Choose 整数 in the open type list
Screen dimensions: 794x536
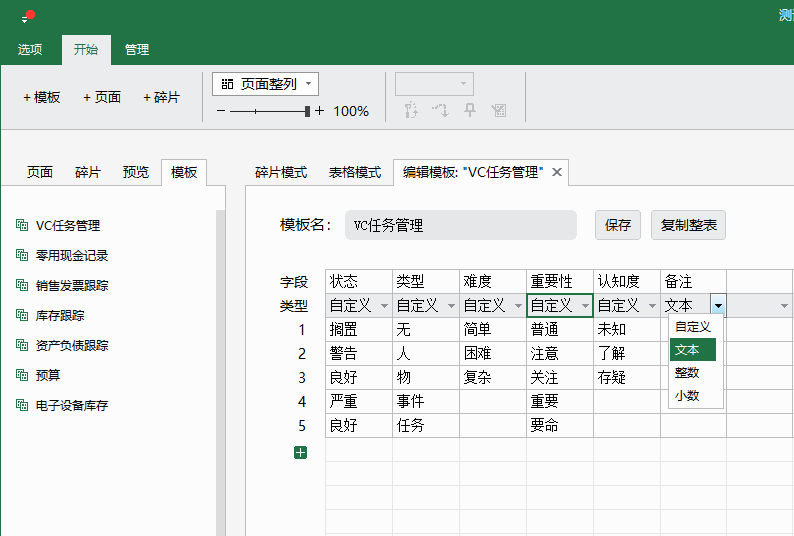tap(693, 372)
